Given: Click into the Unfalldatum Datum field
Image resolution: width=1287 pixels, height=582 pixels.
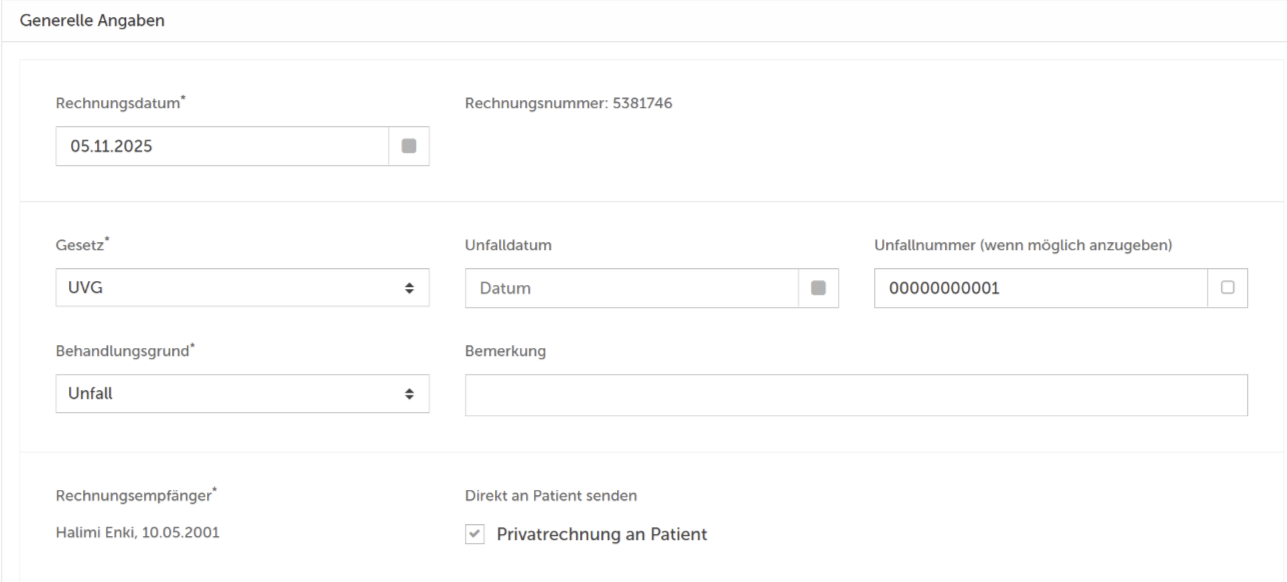Looking at the screenshot, I should pos(631,288).
